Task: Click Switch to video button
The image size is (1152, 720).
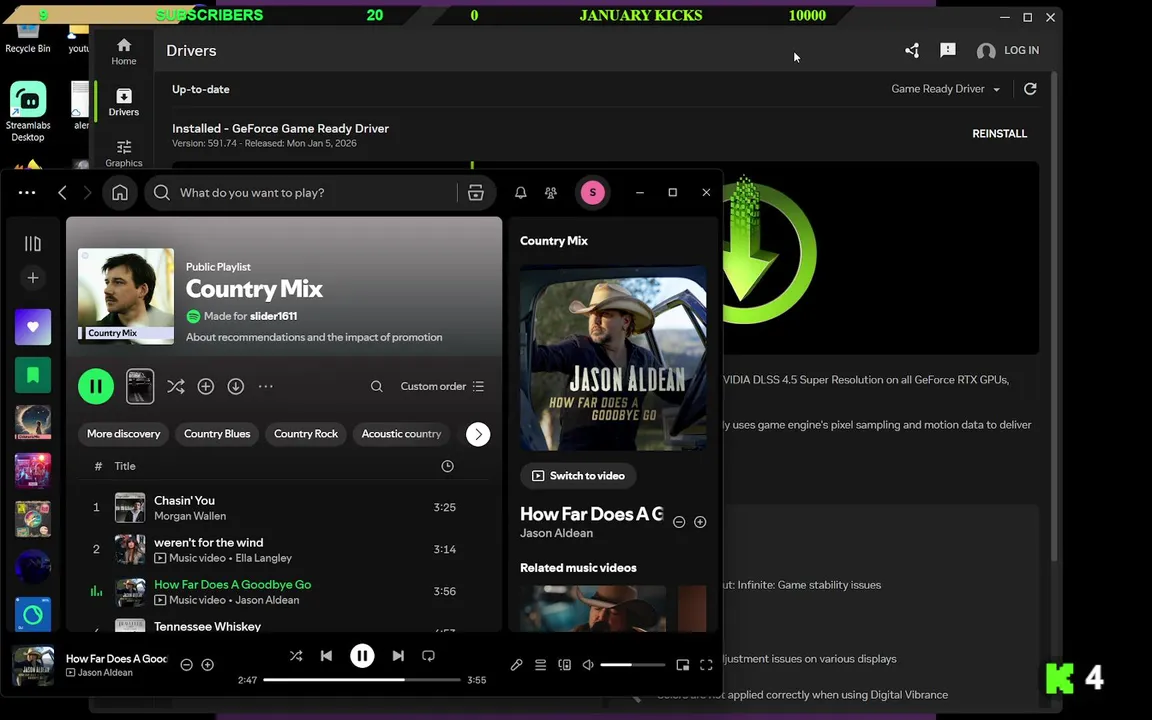Action: click(578, 476)
